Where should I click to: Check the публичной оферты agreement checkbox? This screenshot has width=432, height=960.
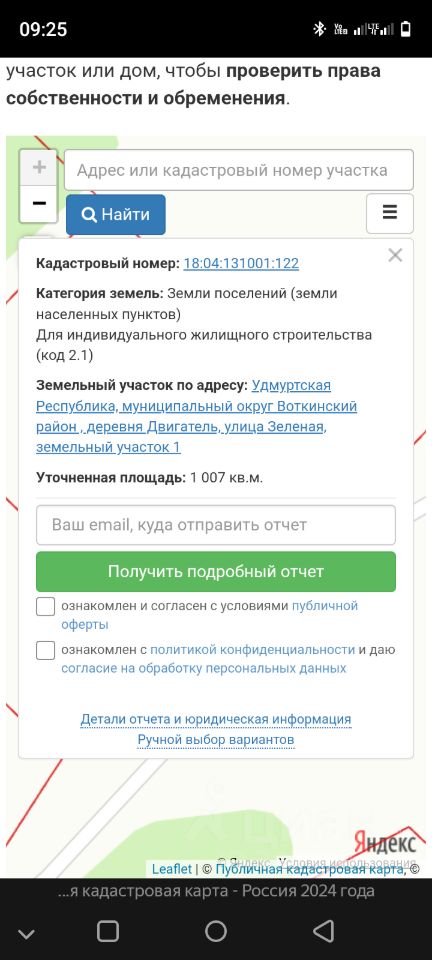pos(45,607)
